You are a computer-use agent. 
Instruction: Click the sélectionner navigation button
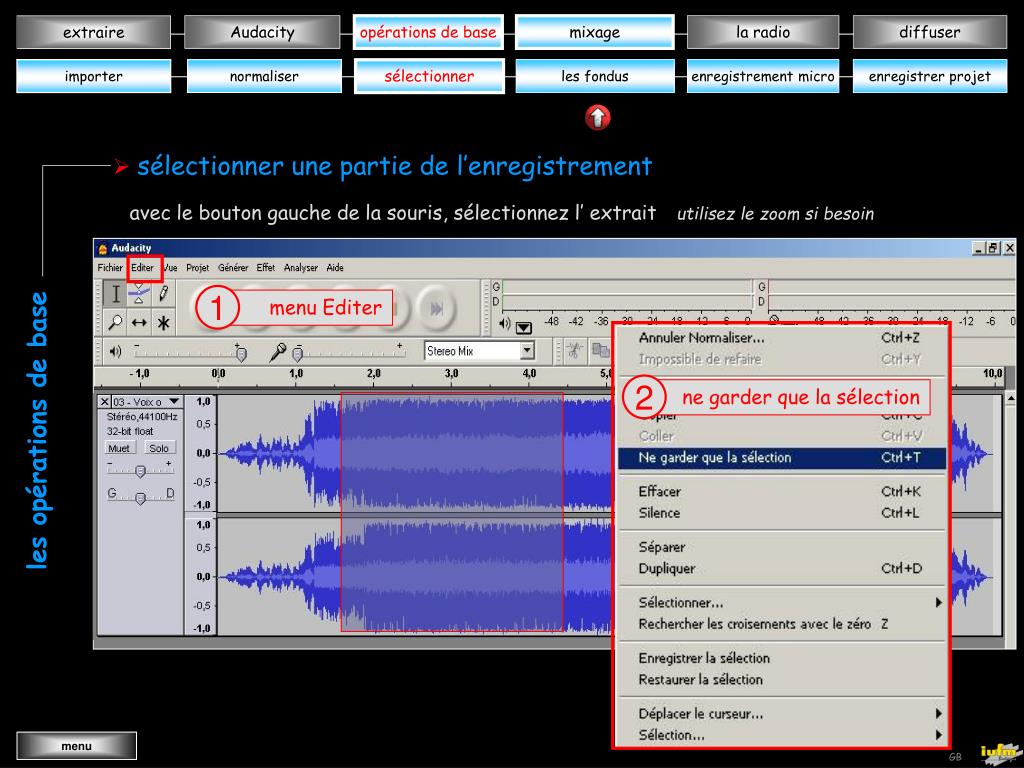tap(429, 76)
